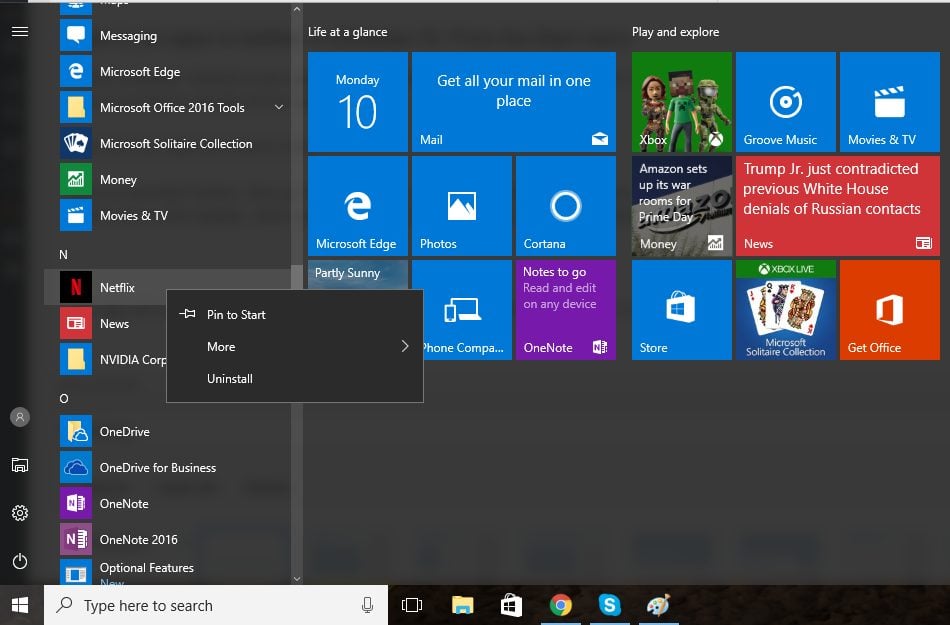Open the Xbox Live Solitaire Collection tile
The width and height of the screenshot is (950, 625).
click(x=786, y=310)
